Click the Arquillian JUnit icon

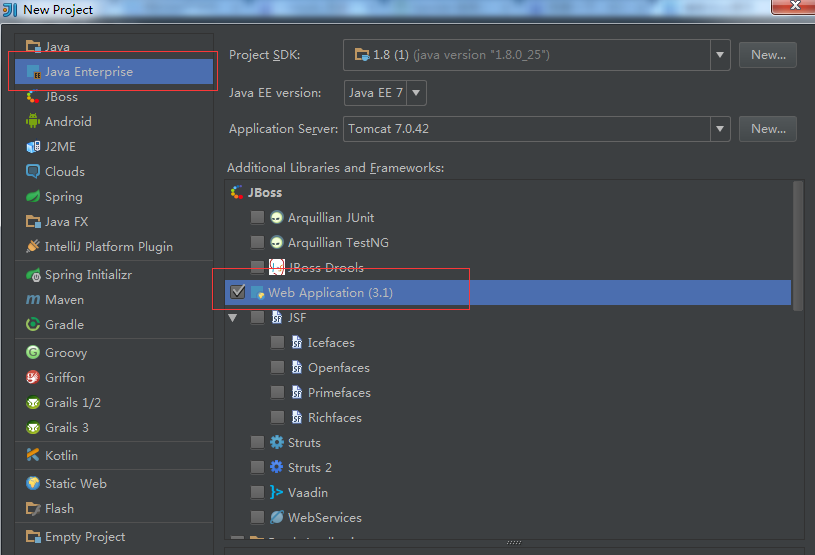[277, 217]
